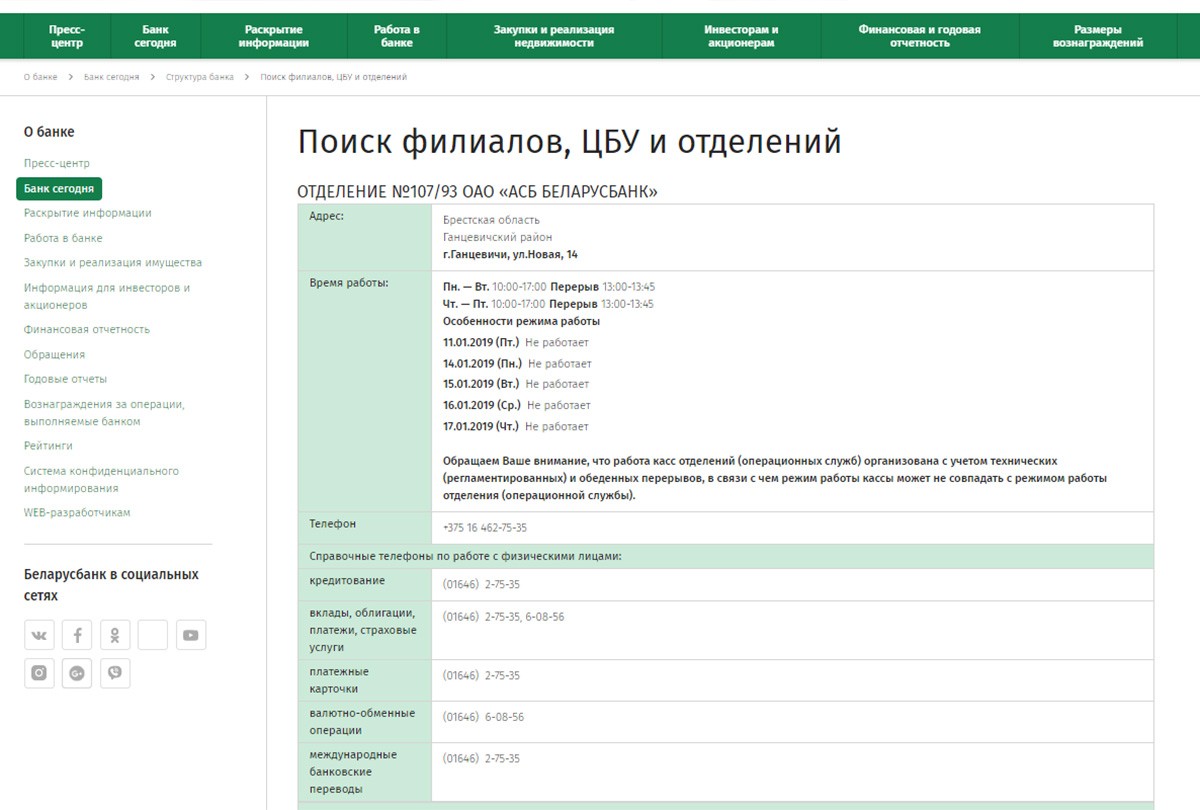Open the Финансовая и годовая отчетность menu
This screenshot has height=810, width=1200.
(x=919, y=36)
